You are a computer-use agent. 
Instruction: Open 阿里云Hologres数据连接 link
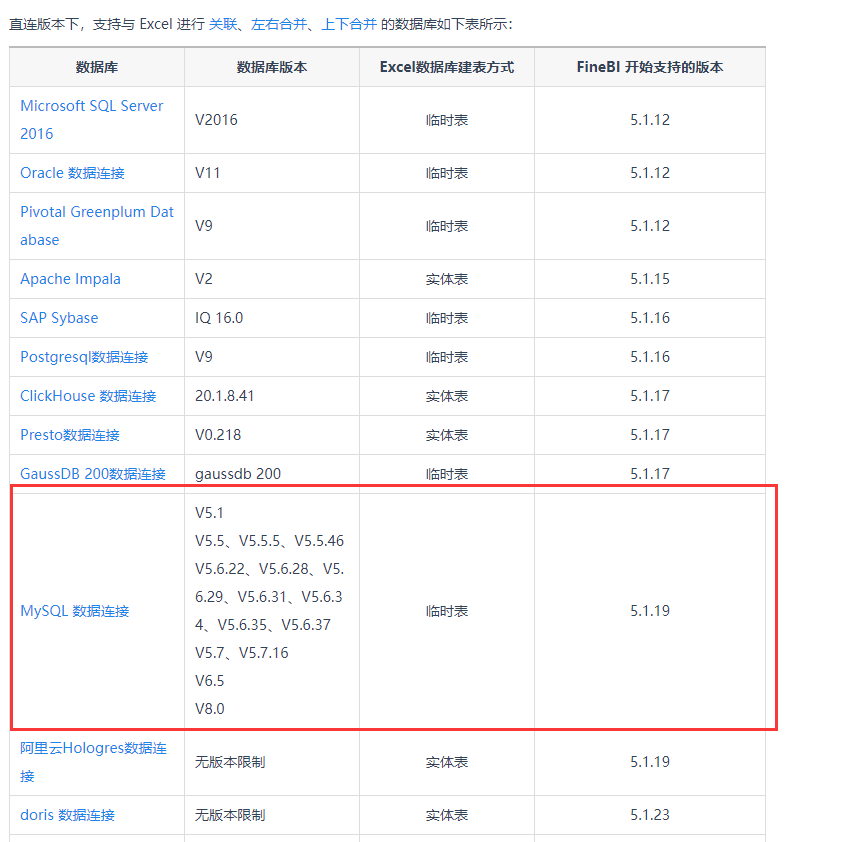[94, 762]
